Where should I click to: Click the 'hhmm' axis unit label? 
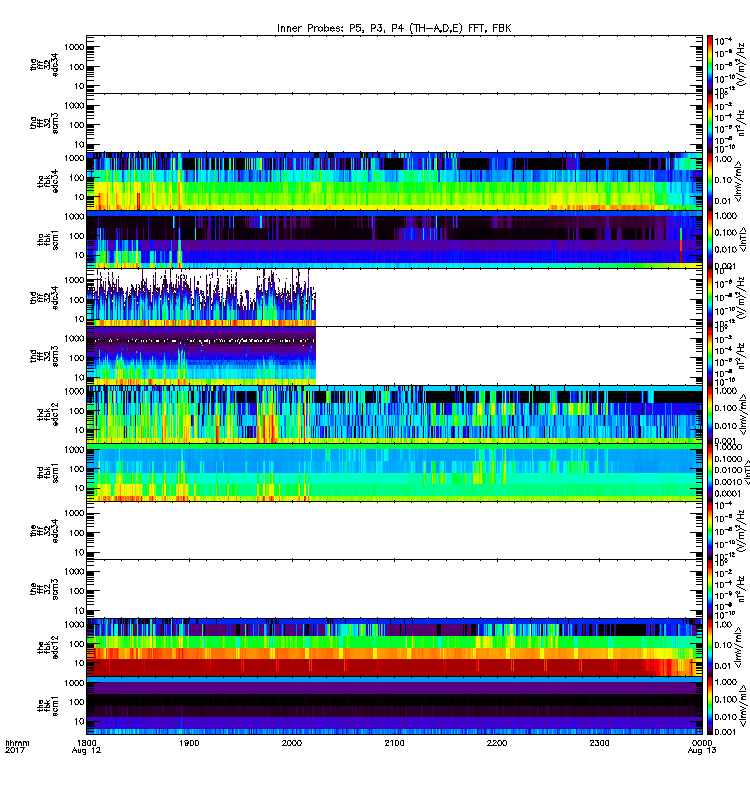[x=17, y=743]
